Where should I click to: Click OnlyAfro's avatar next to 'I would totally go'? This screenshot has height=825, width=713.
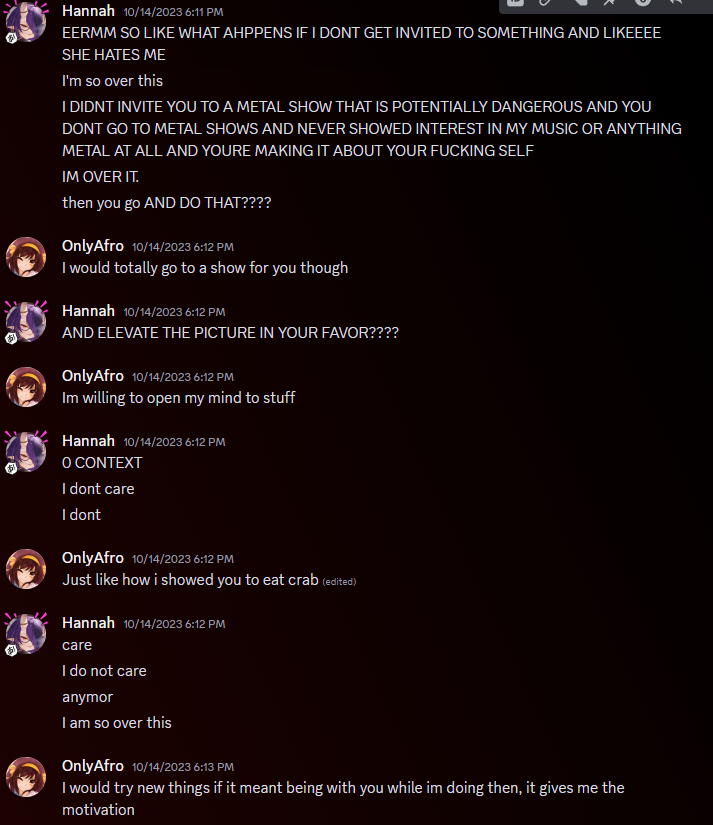coord(26,257)
